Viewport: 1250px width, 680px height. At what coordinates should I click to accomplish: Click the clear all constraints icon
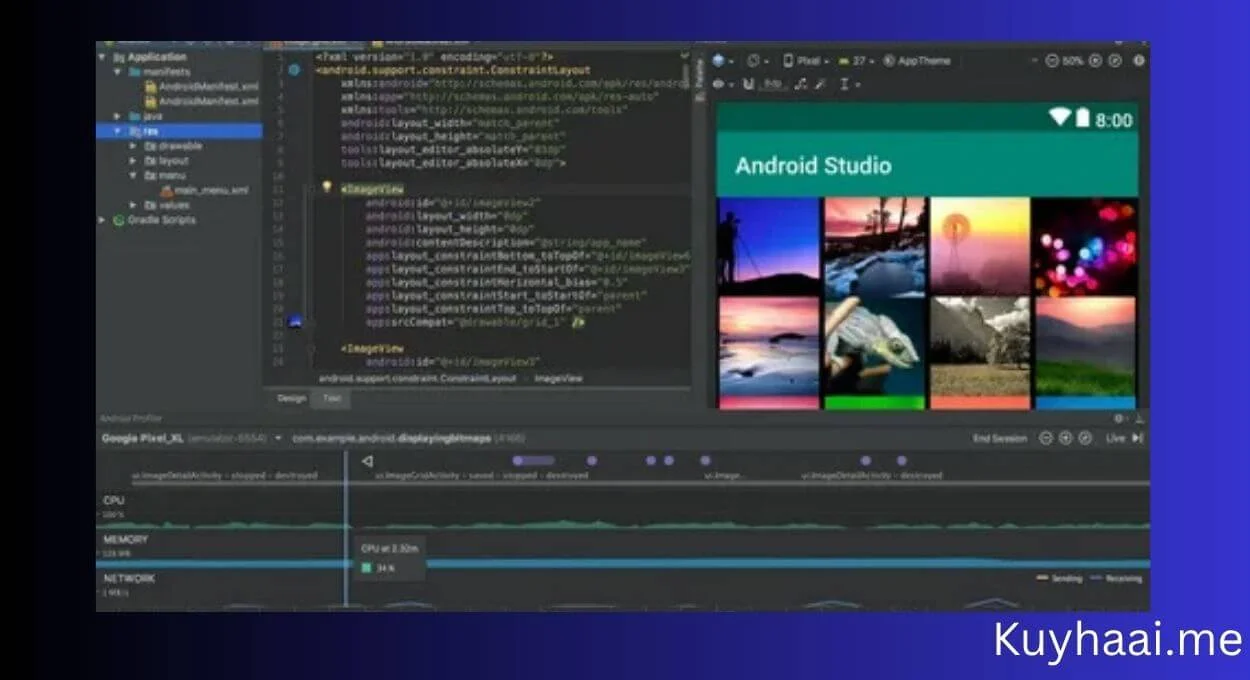click(800, 85)
